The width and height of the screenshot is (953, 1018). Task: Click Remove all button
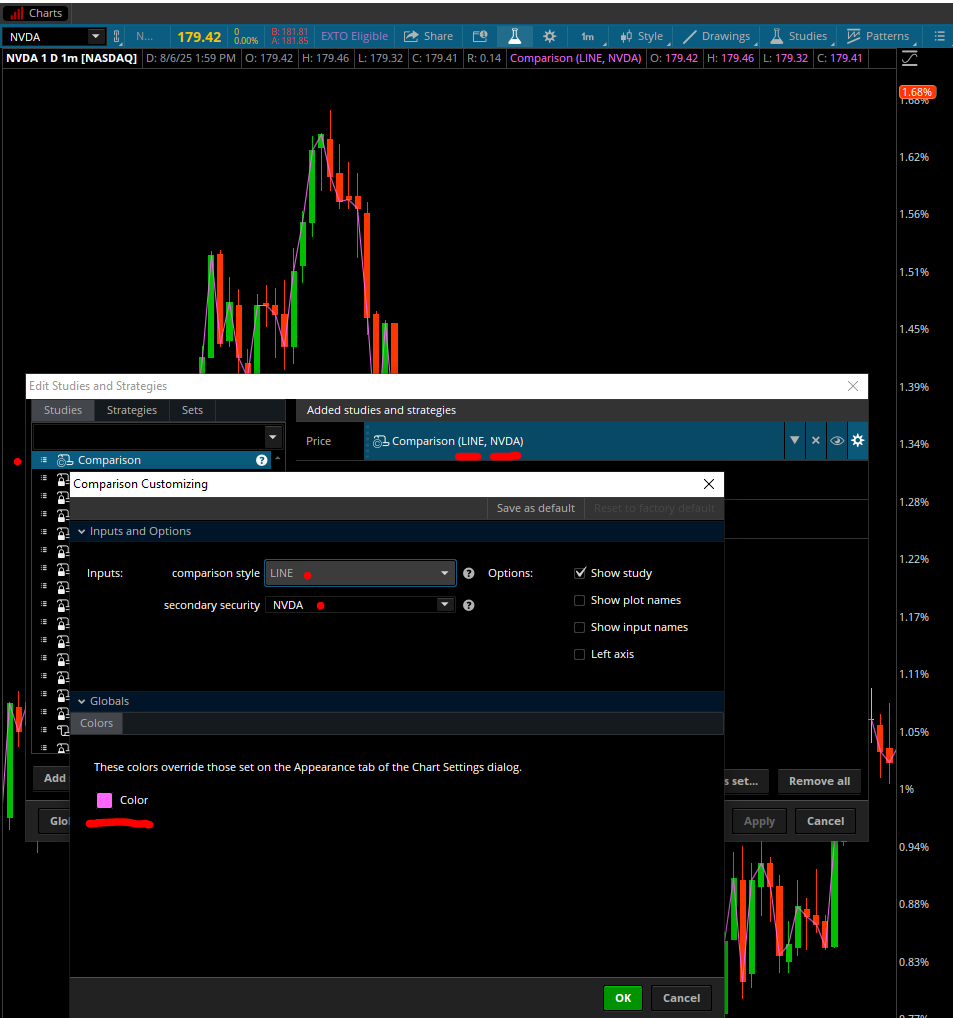point(819,781)
